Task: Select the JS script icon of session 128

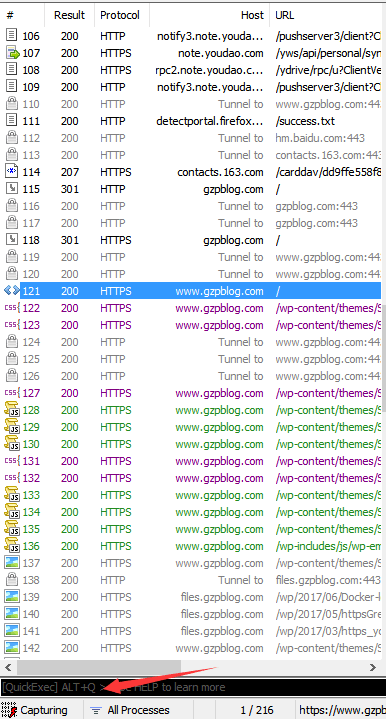Action: coord(11,409)
